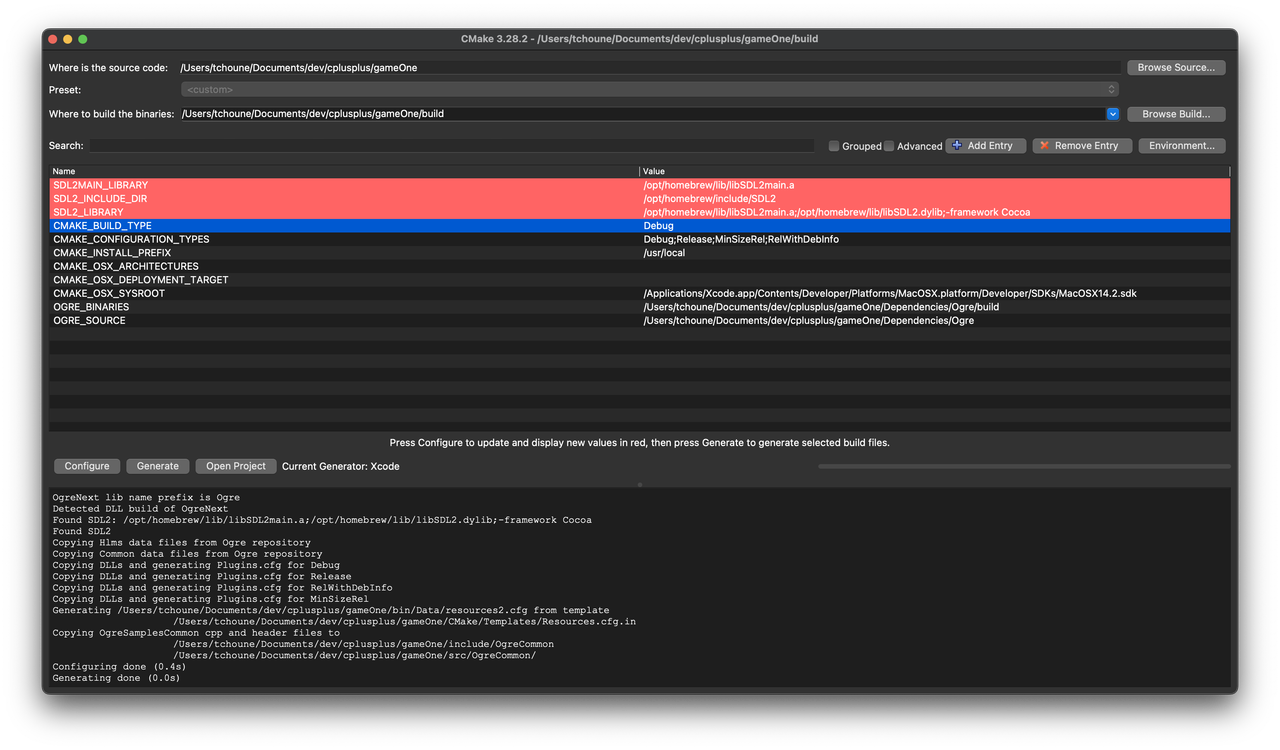Click inside the Search field

[450, 146]
